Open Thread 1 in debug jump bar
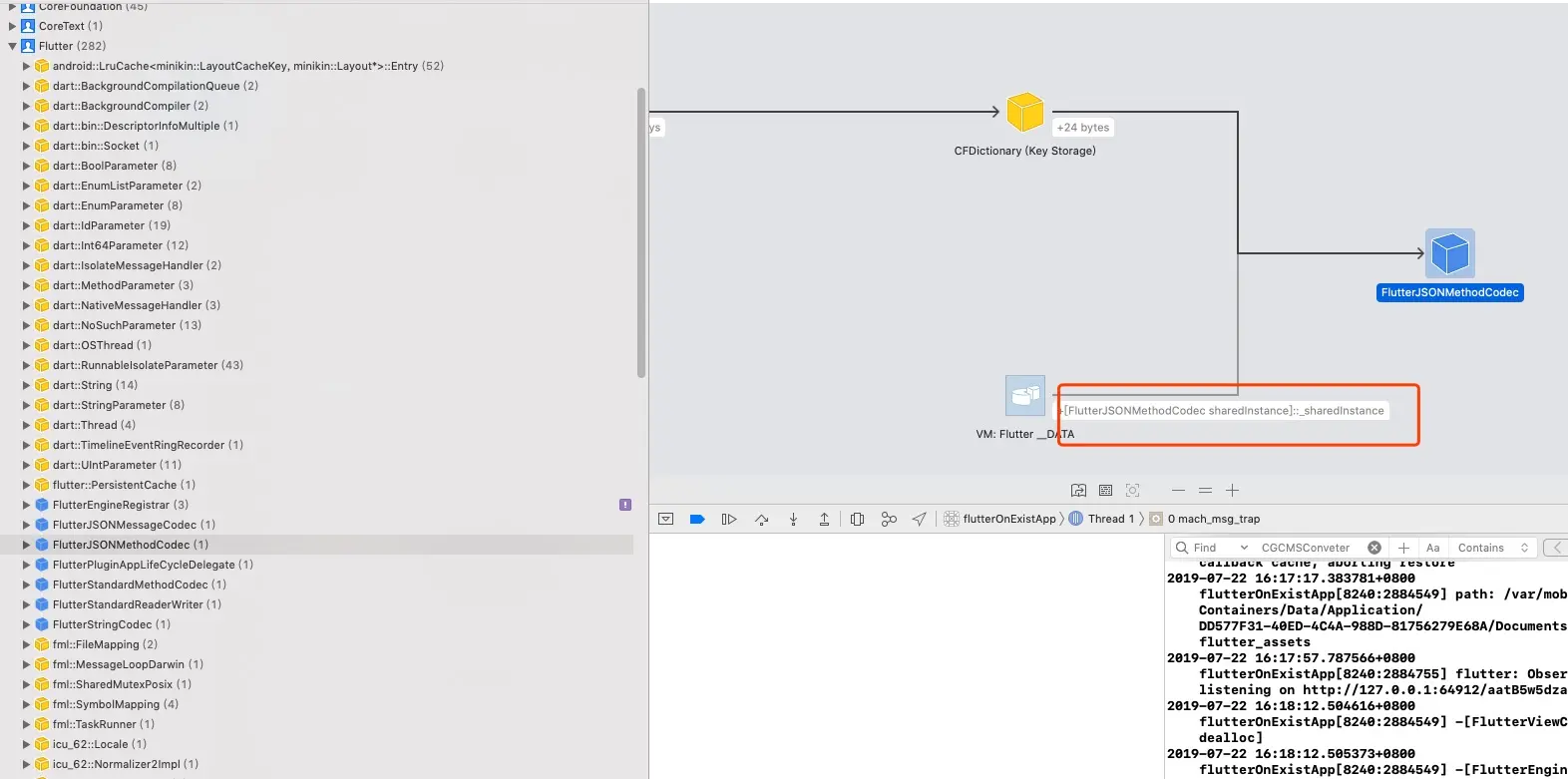Viewport: 1568px width, 779px height. click(x=1102, y=519)
